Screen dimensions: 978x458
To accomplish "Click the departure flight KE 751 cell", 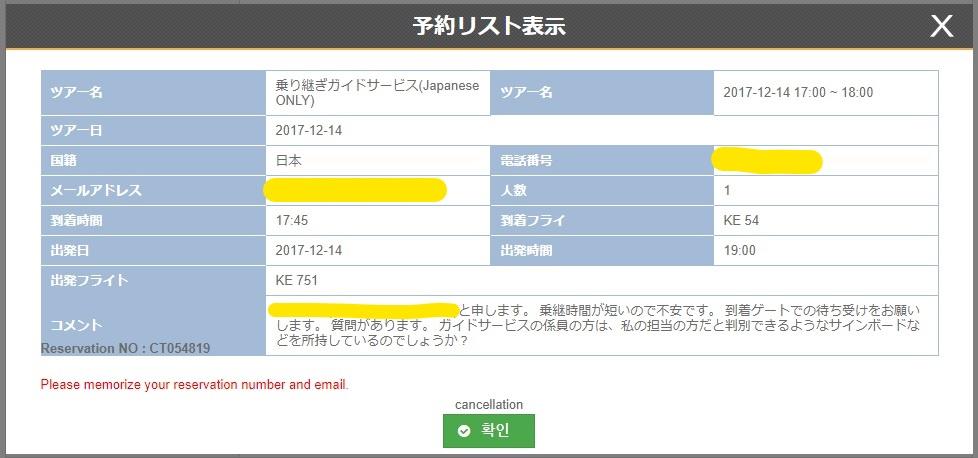I will click(602, 281).
